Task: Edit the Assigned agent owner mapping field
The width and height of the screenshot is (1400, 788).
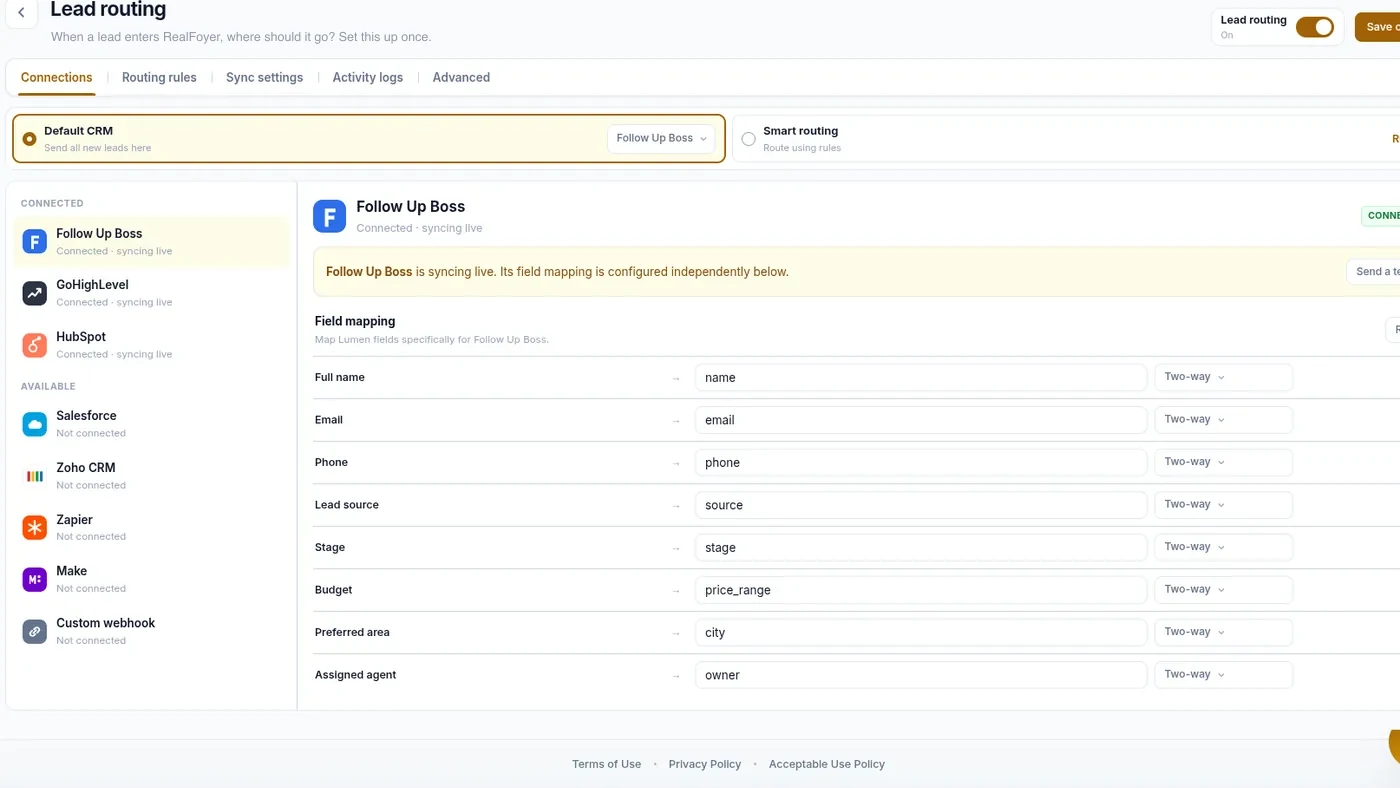Action: click(921, 675)
